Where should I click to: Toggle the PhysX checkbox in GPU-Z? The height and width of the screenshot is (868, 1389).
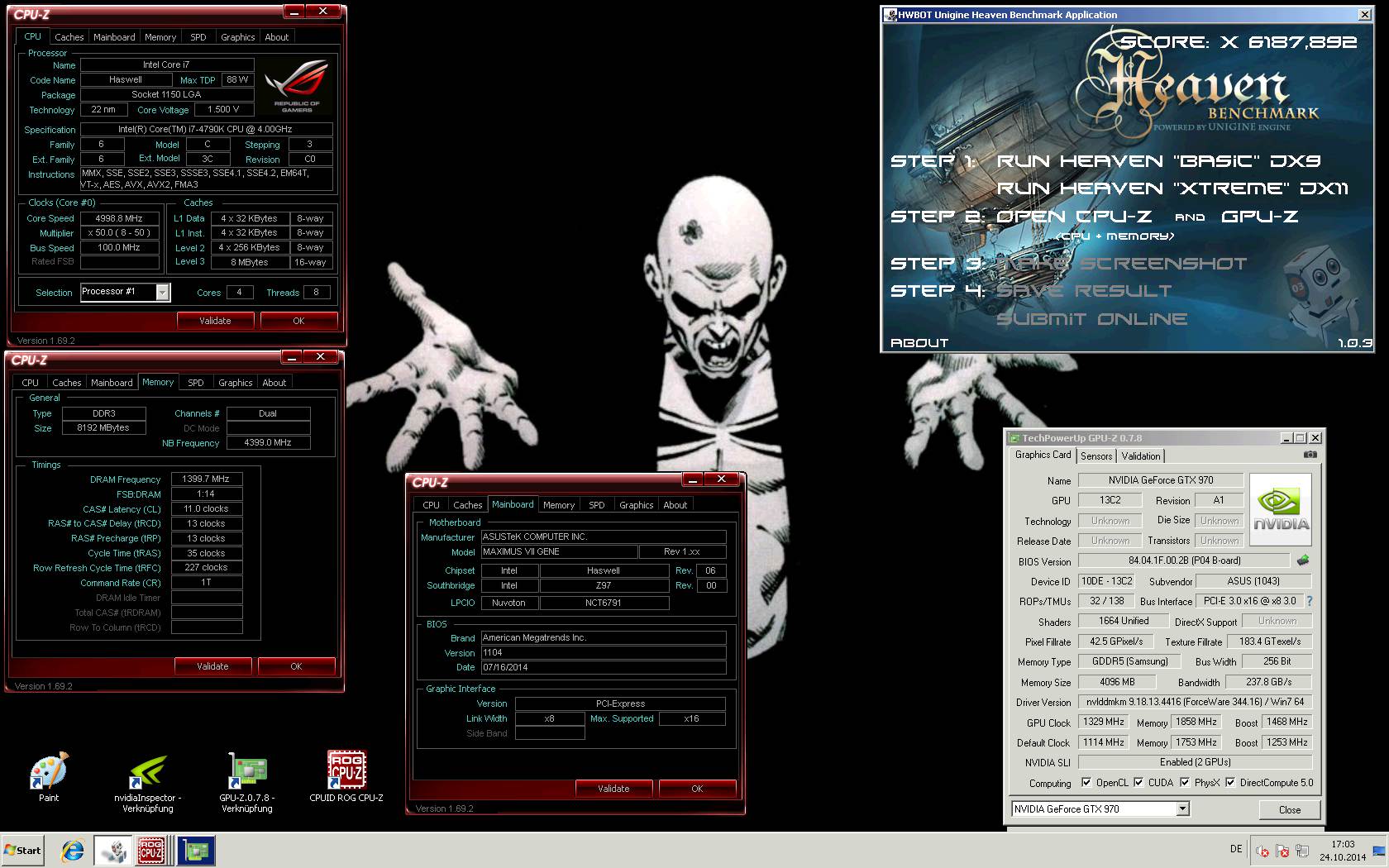1185,782
